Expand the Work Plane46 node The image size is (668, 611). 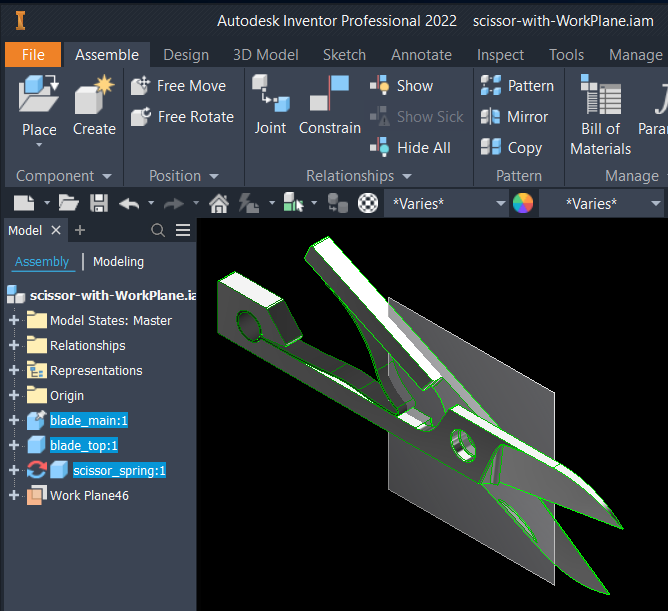tap(14, 495)
